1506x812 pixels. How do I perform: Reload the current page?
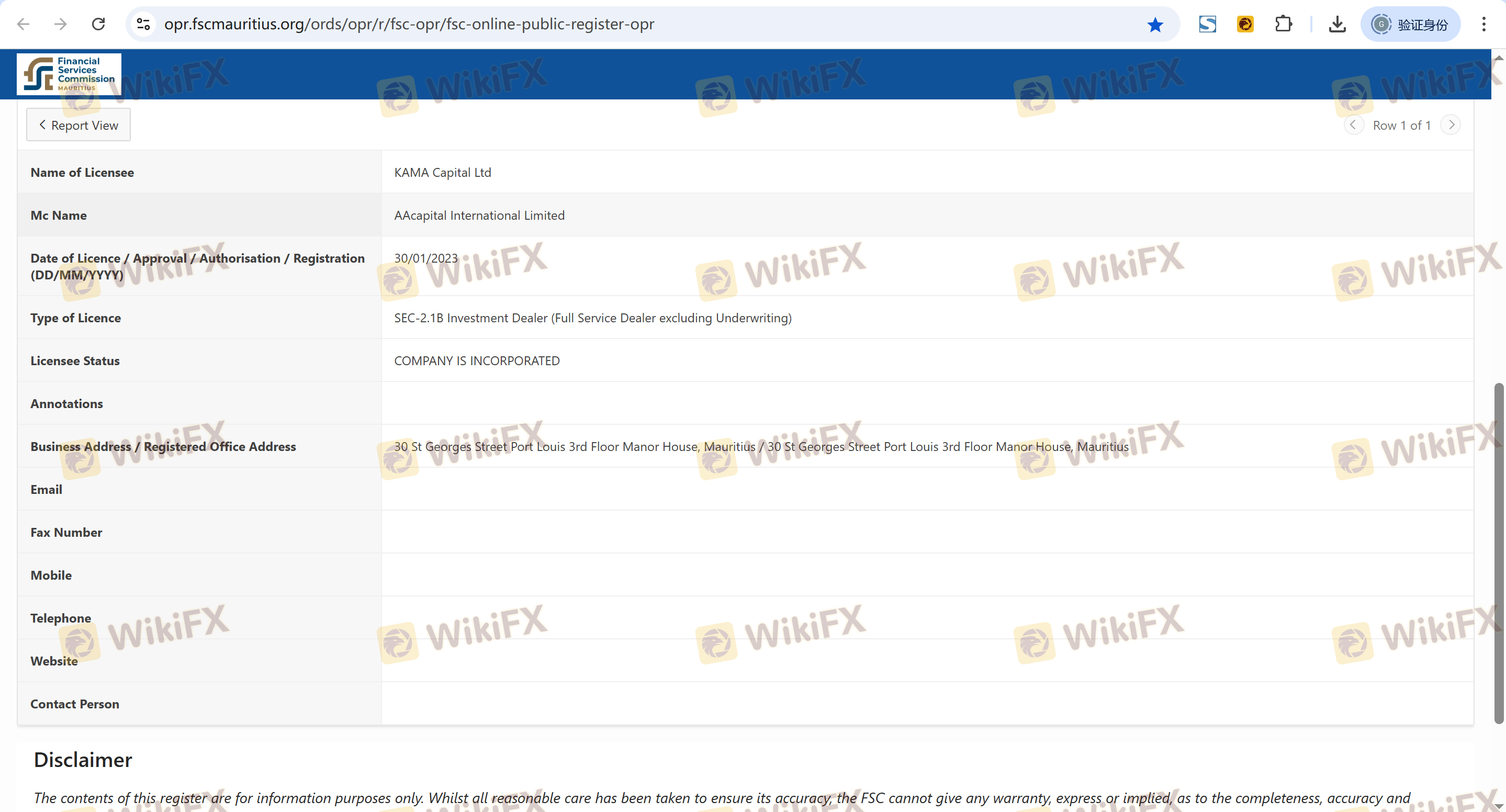coord(98,24)
